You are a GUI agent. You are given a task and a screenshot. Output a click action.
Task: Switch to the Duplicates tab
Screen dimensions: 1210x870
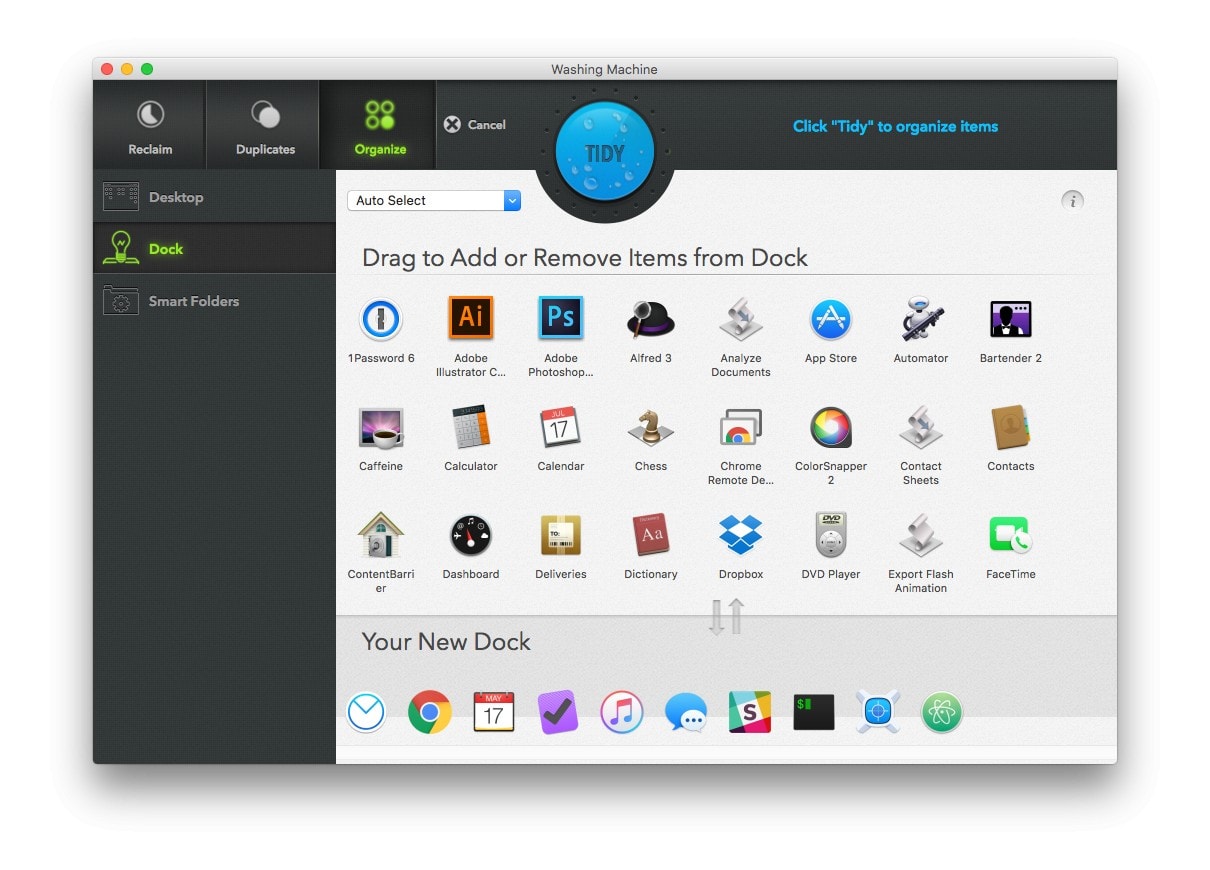(265, 126)
